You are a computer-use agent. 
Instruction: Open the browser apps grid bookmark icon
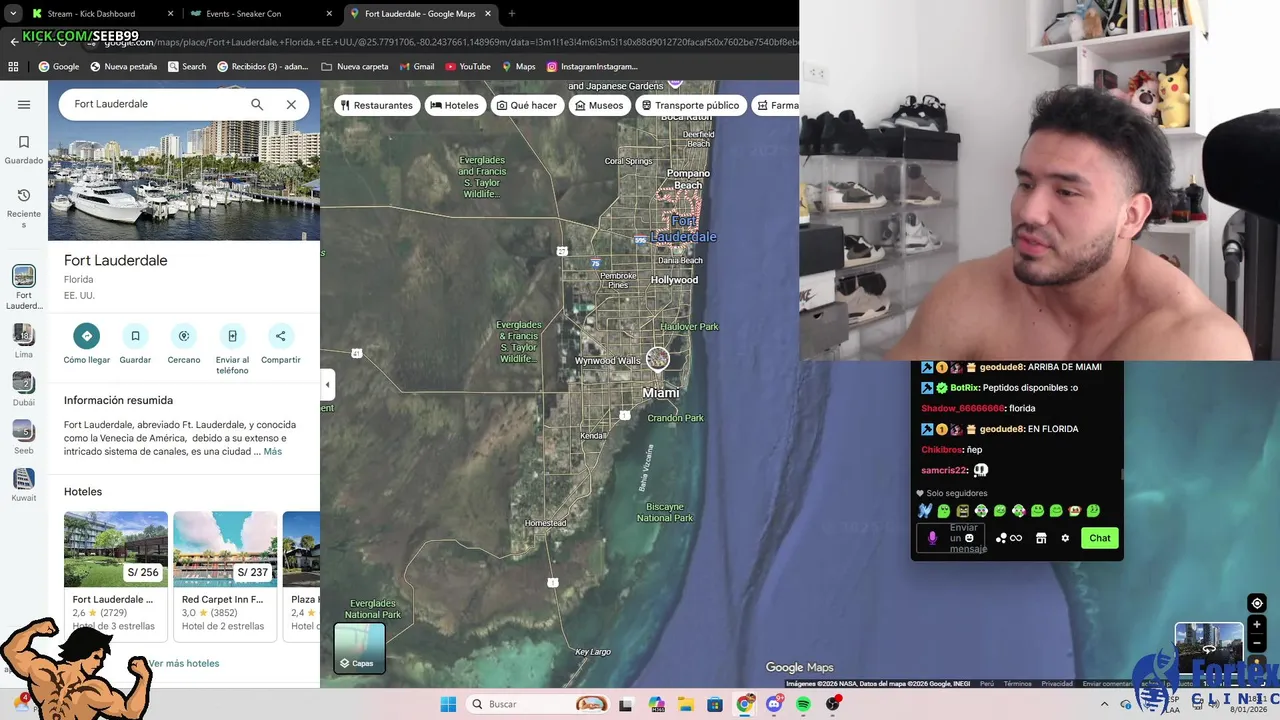point(13,67)
